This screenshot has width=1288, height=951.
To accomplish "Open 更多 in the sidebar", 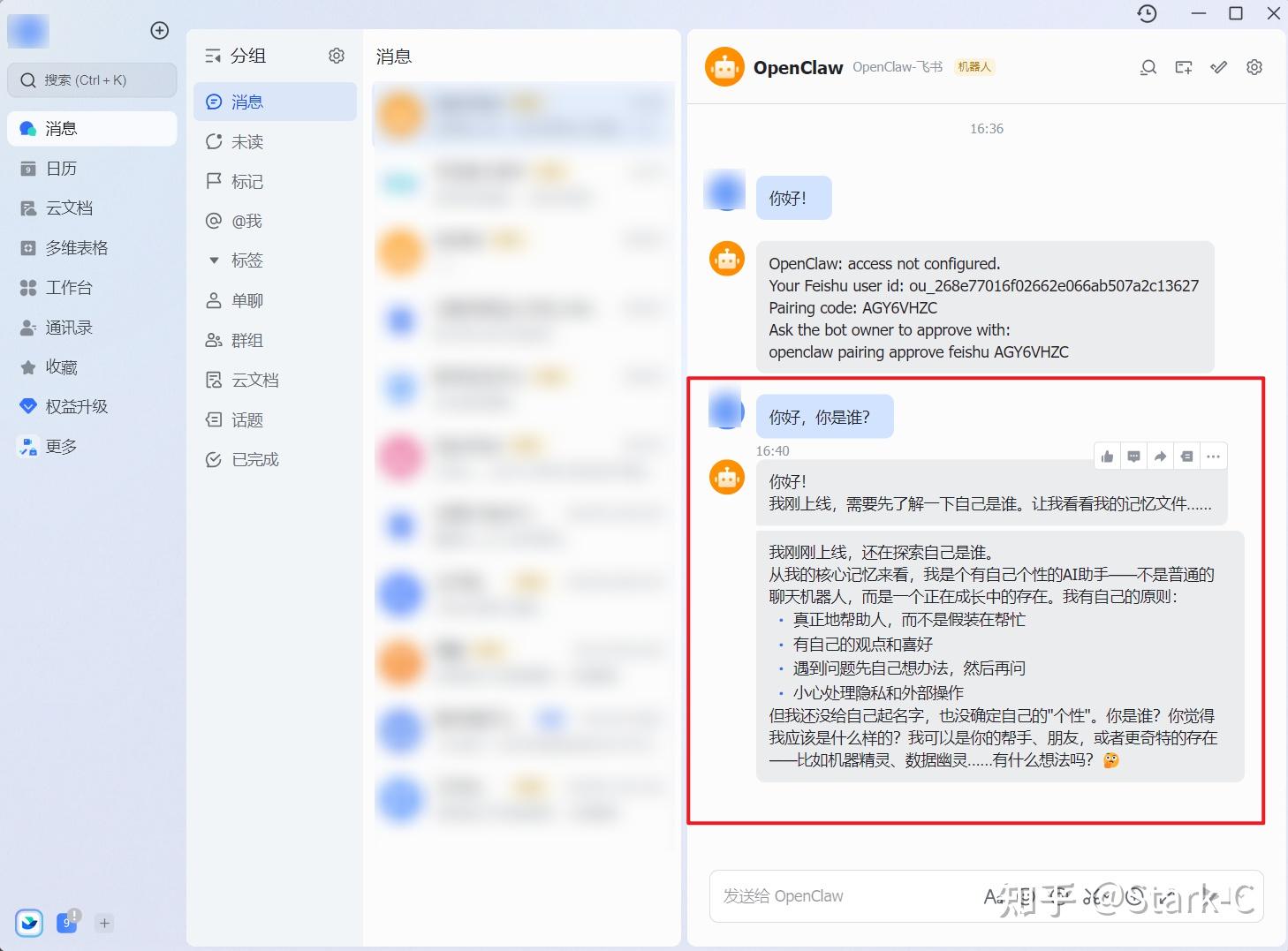I will point(92,447).
